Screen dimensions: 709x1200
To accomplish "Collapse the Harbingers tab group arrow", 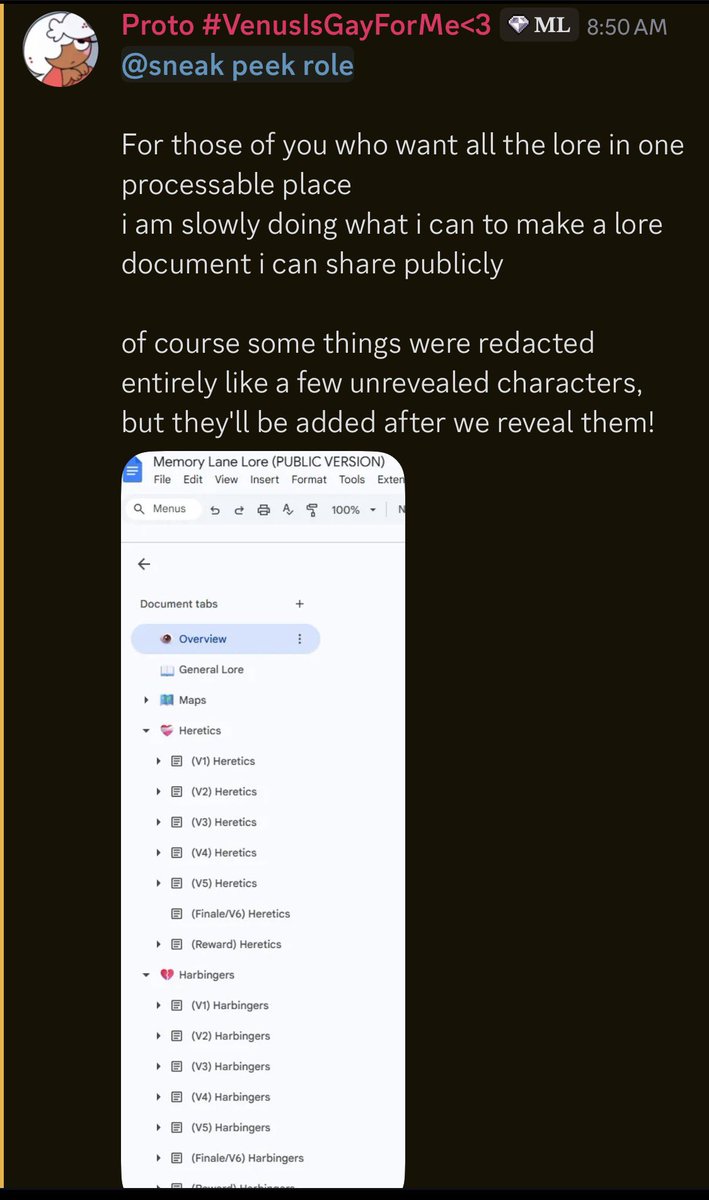I will point(146,975).
